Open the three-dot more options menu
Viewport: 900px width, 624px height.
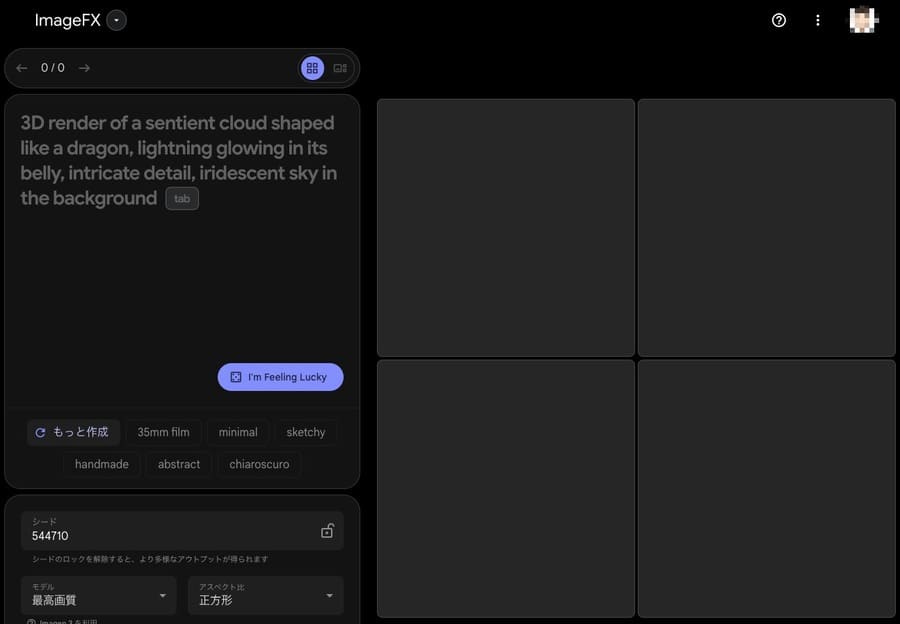click(818, 20)
